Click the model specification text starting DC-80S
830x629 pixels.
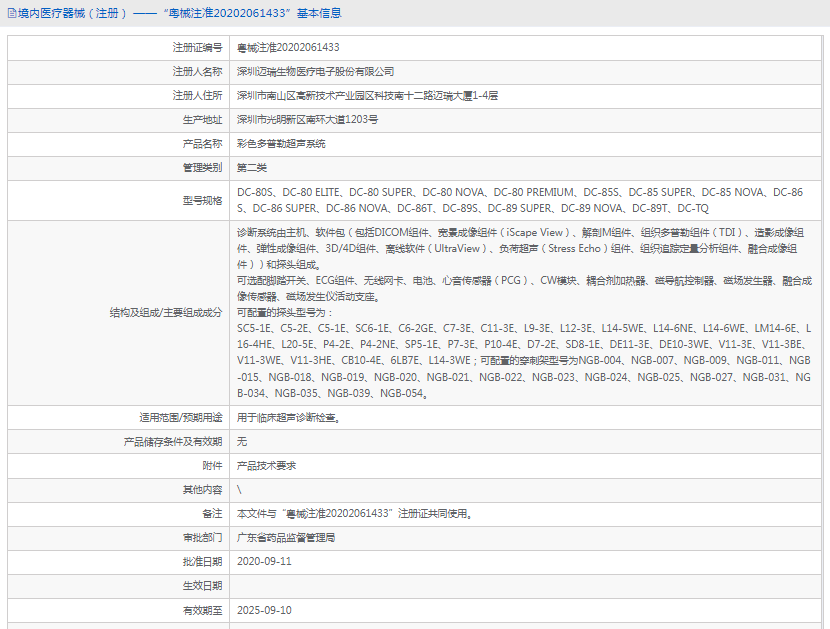tap(520, 200)
